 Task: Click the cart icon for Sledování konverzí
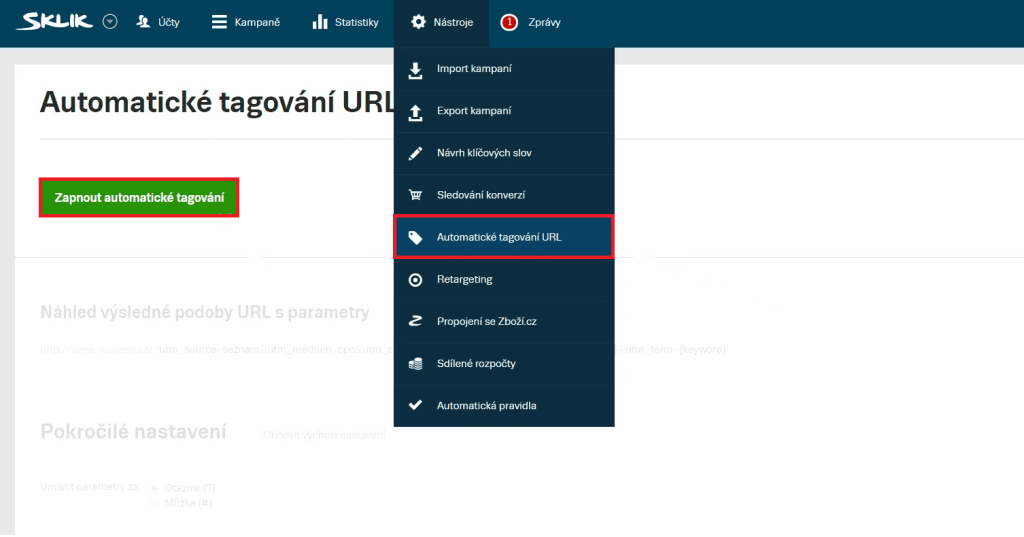pyautogui.click(x=416, y=196)
